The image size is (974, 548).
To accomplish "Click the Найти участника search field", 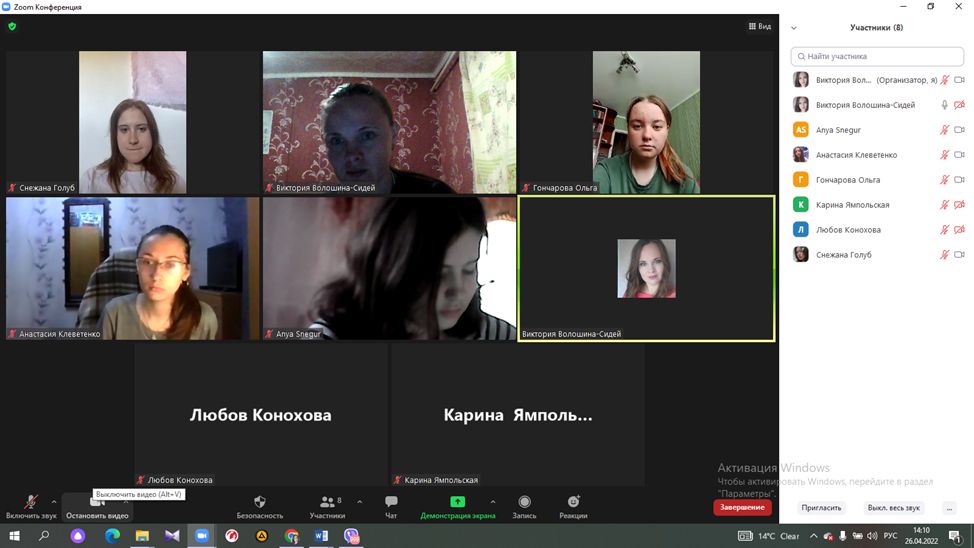I will pos(877,57).
